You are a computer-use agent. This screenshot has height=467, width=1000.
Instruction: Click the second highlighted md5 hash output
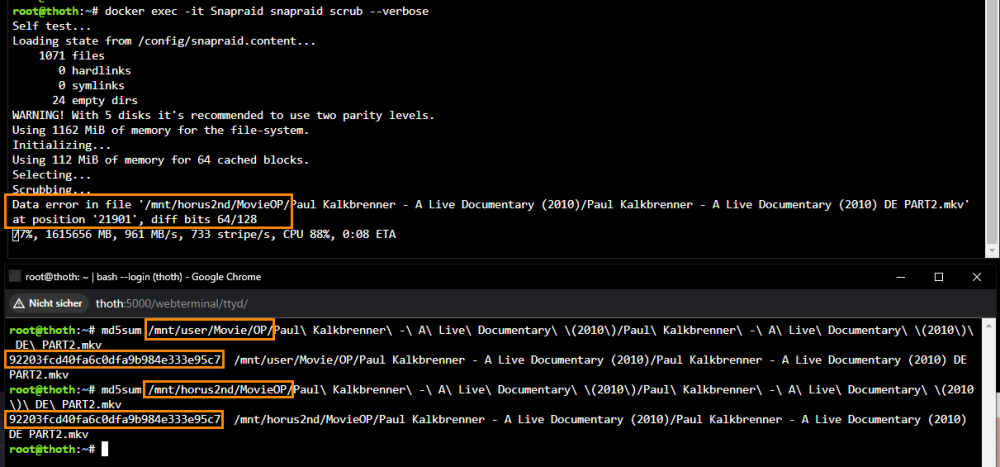coord(115,420)
